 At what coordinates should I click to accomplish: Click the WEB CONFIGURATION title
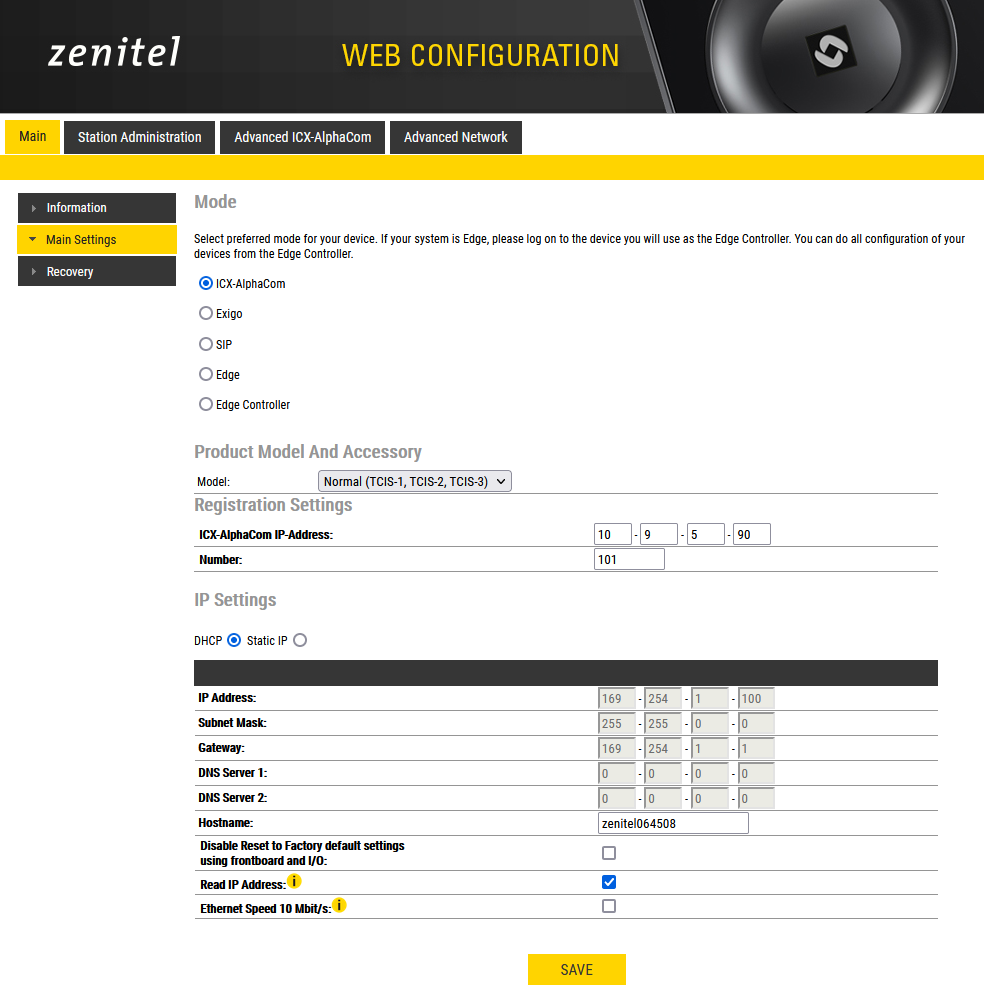(x=480, y=55)
